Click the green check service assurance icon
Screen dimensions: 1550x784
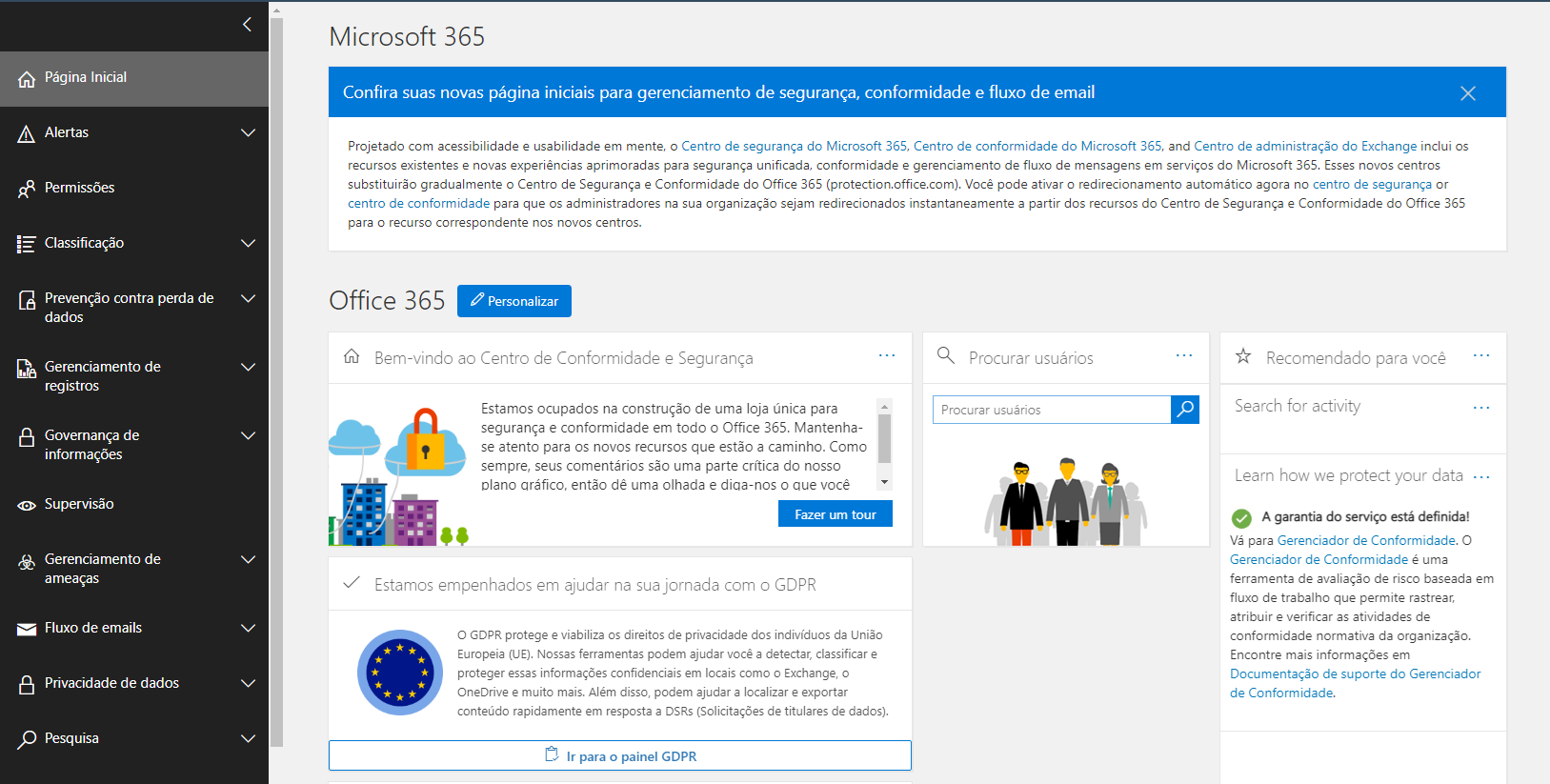tap(1241, 518)
